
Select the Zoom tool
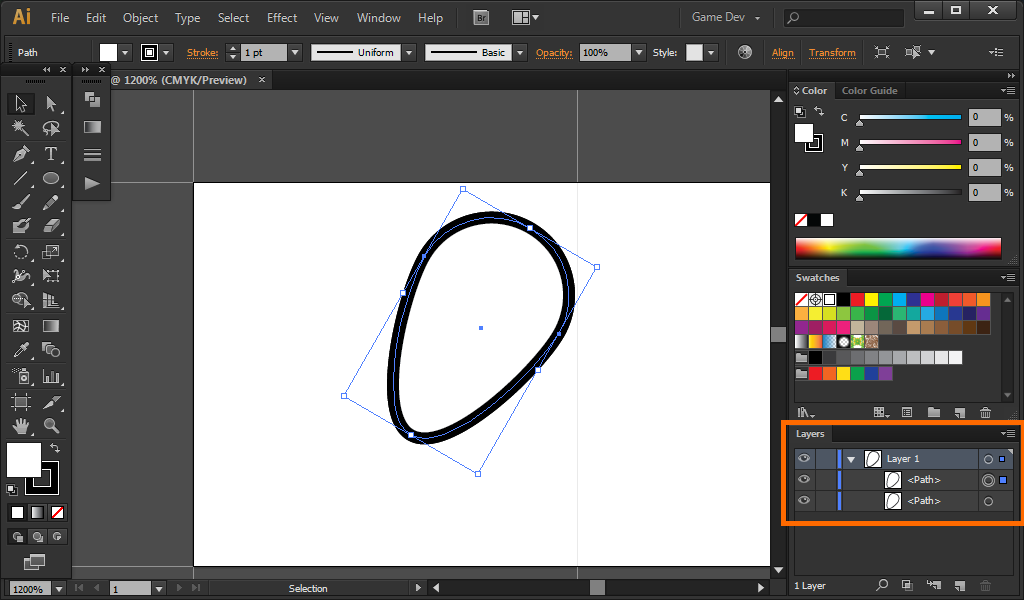(x=51, y=426)
